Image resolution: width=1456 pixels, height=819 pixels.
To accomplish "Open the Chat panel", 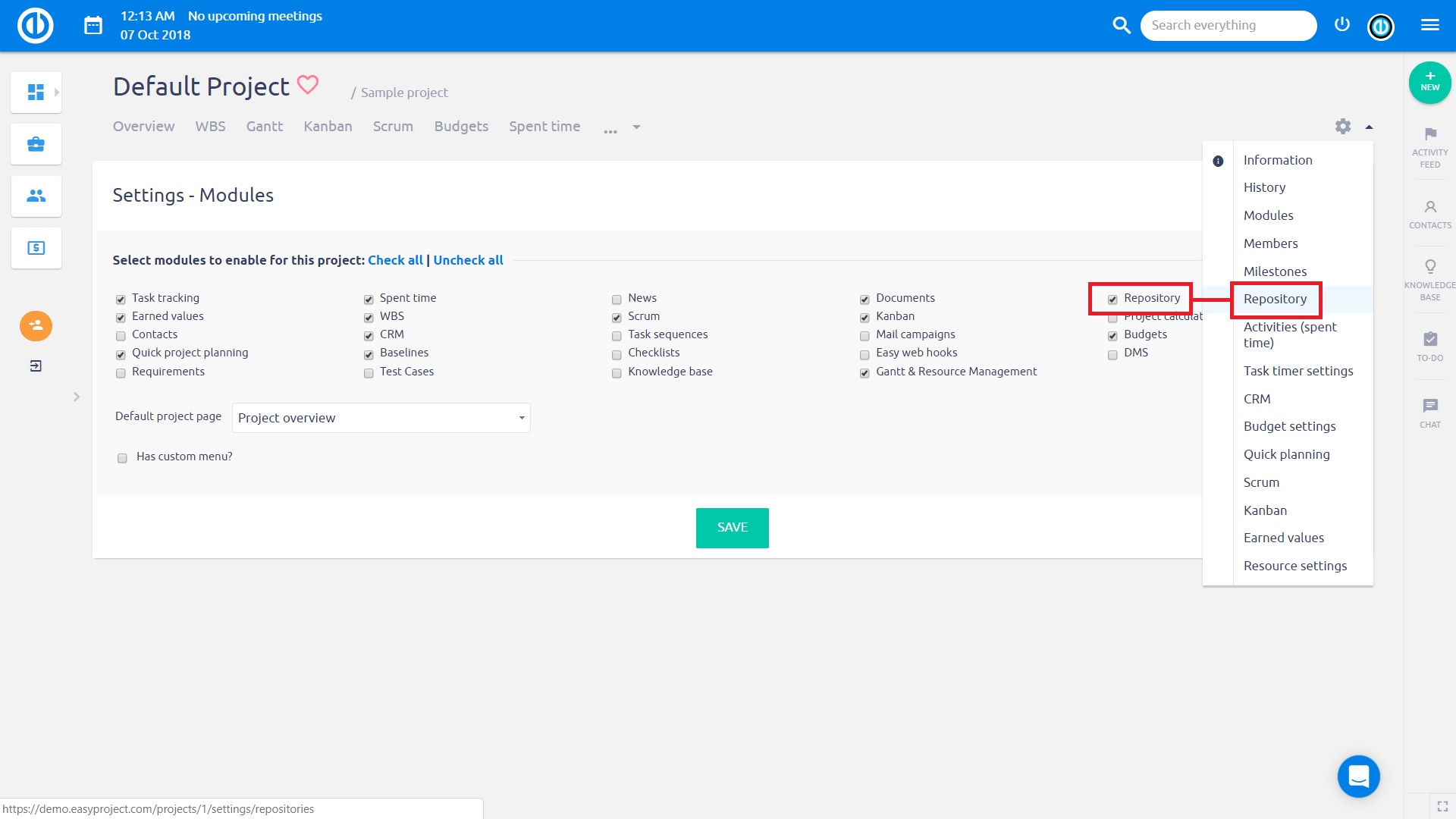I will tap(1429, 410).
